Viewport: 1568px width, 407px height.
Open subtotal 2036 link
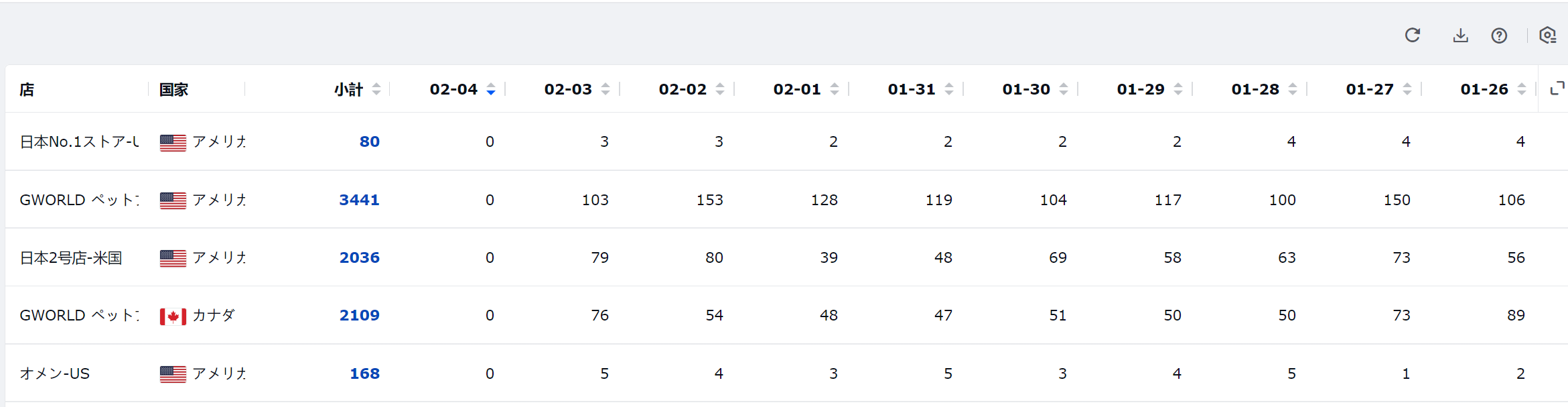[x=359, y=257]
